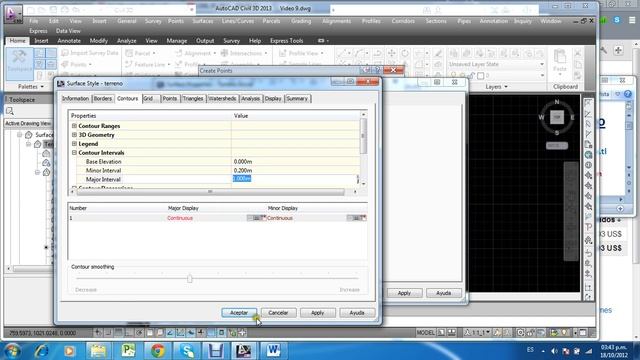
Task: Open the Palettes panel dropdown
Action: [30, 87]
